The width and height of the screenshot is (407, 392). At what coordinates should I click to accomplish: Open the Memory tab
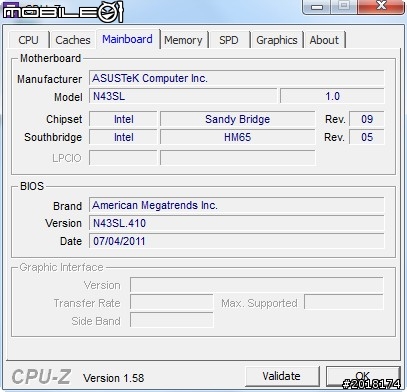point(183,40)
